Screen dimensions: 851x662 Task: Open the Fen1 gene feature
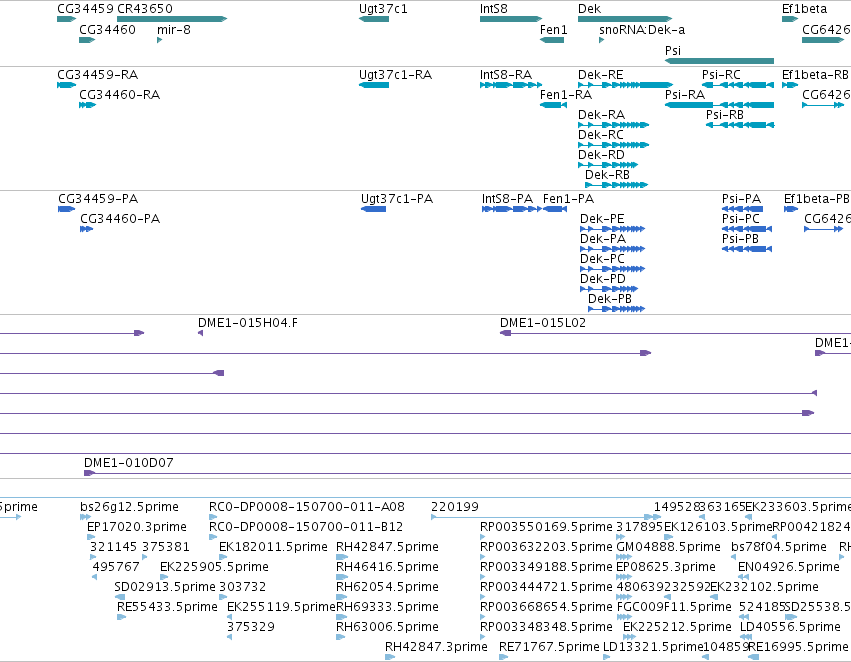552,40
